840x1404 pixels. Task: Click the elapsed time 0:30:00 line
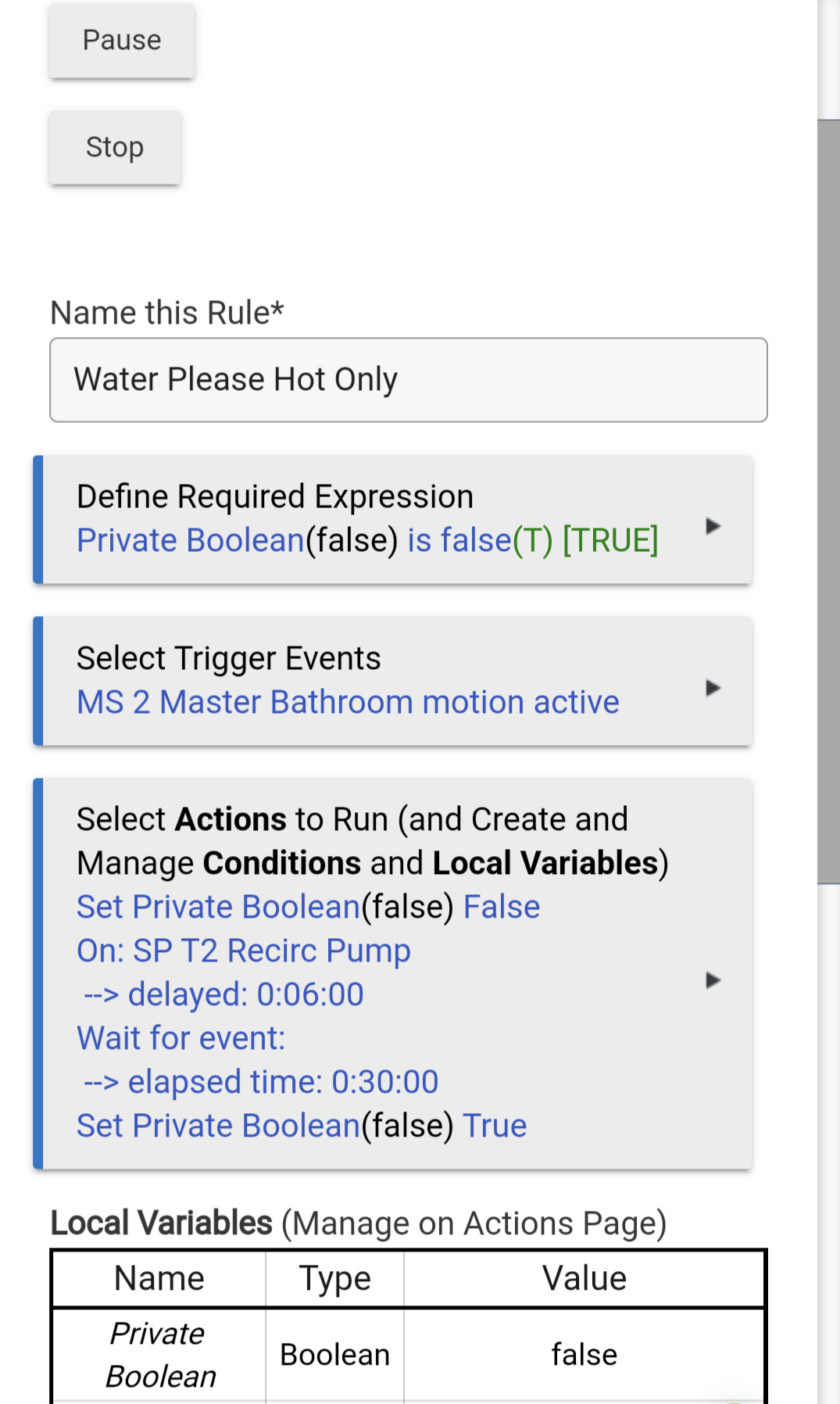(x=261, y=1083)
